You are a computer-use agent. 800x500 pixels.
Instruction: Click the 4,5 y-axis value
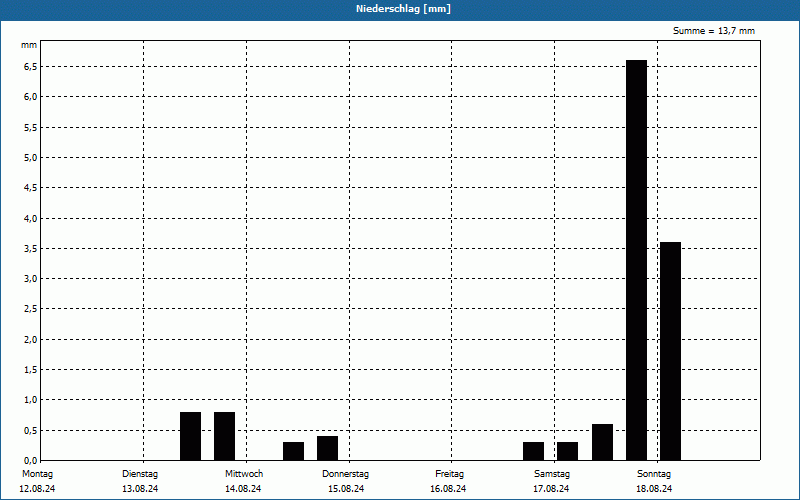tap(31, 188)
